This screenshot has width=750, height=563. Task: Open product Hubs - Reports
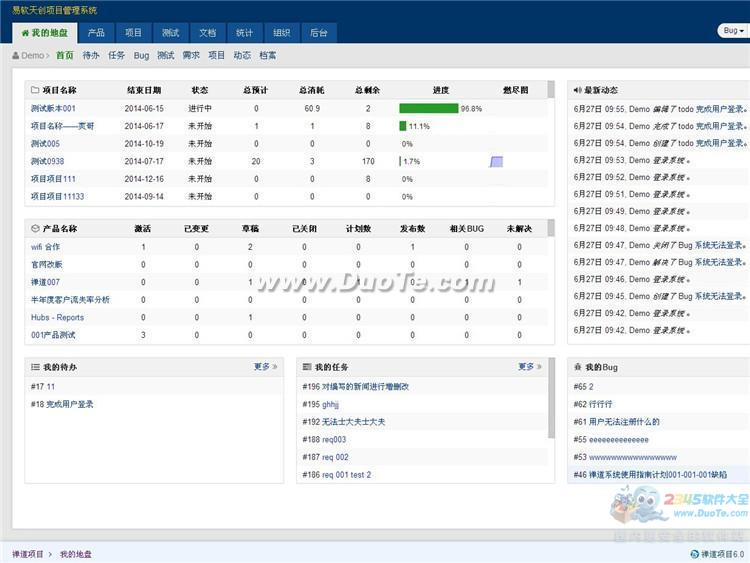click(x=57, y=318)
